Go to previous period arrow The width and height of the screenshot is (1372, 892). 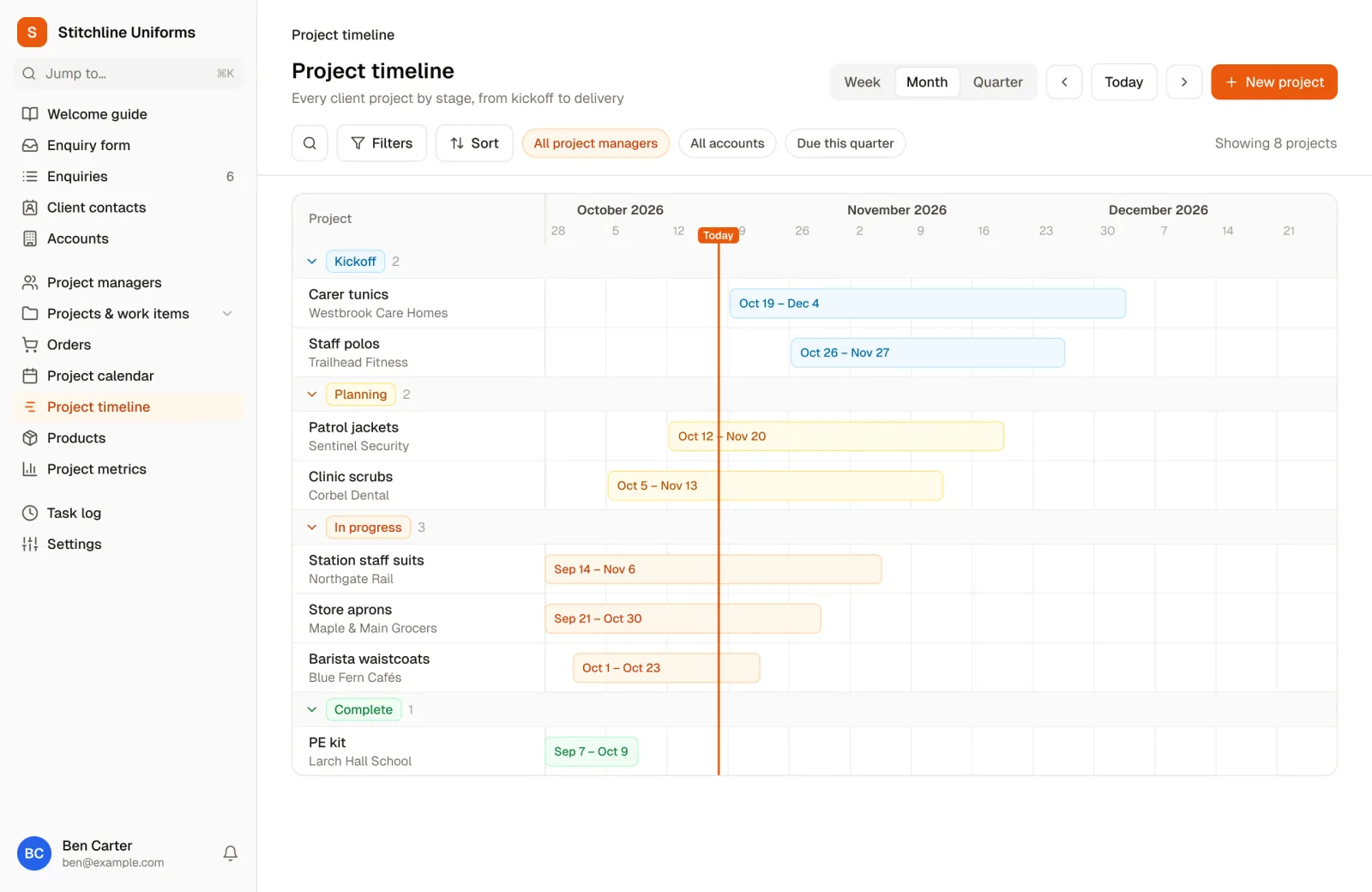[x=1064, y=82]
